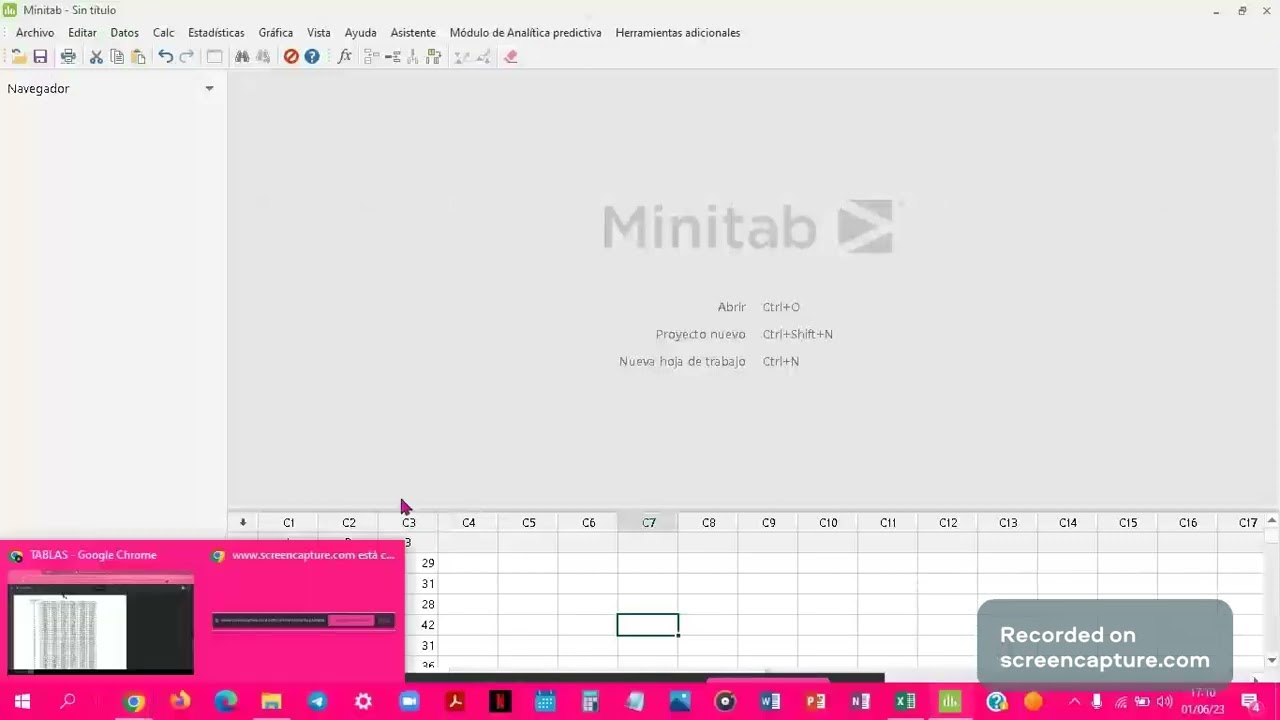The image size is (1280, 720).
Task: Click the worksheet direction arrow corner cell
Action: (x=242, y=522)
